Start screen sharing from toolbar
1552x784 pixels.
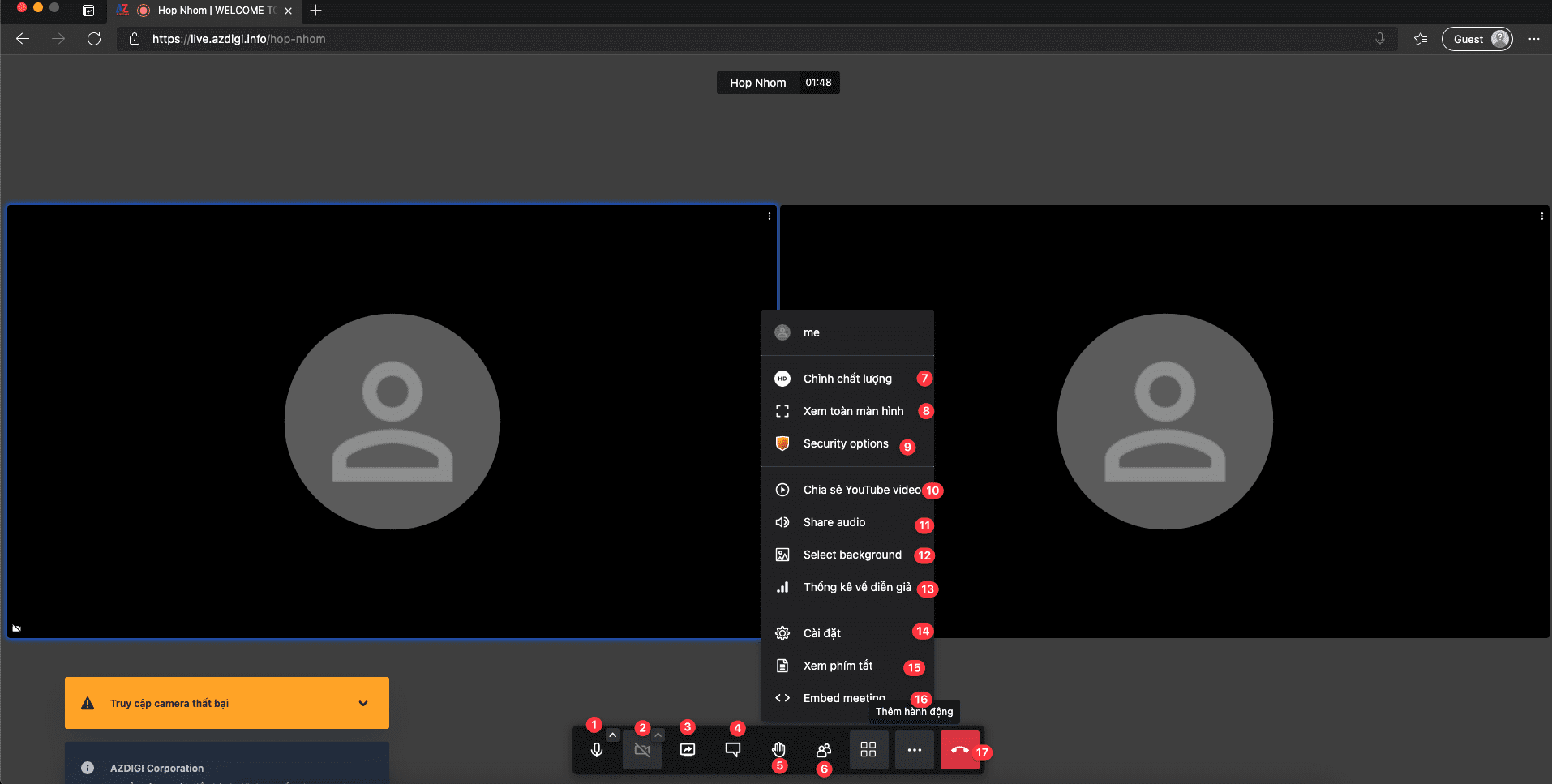688,750
